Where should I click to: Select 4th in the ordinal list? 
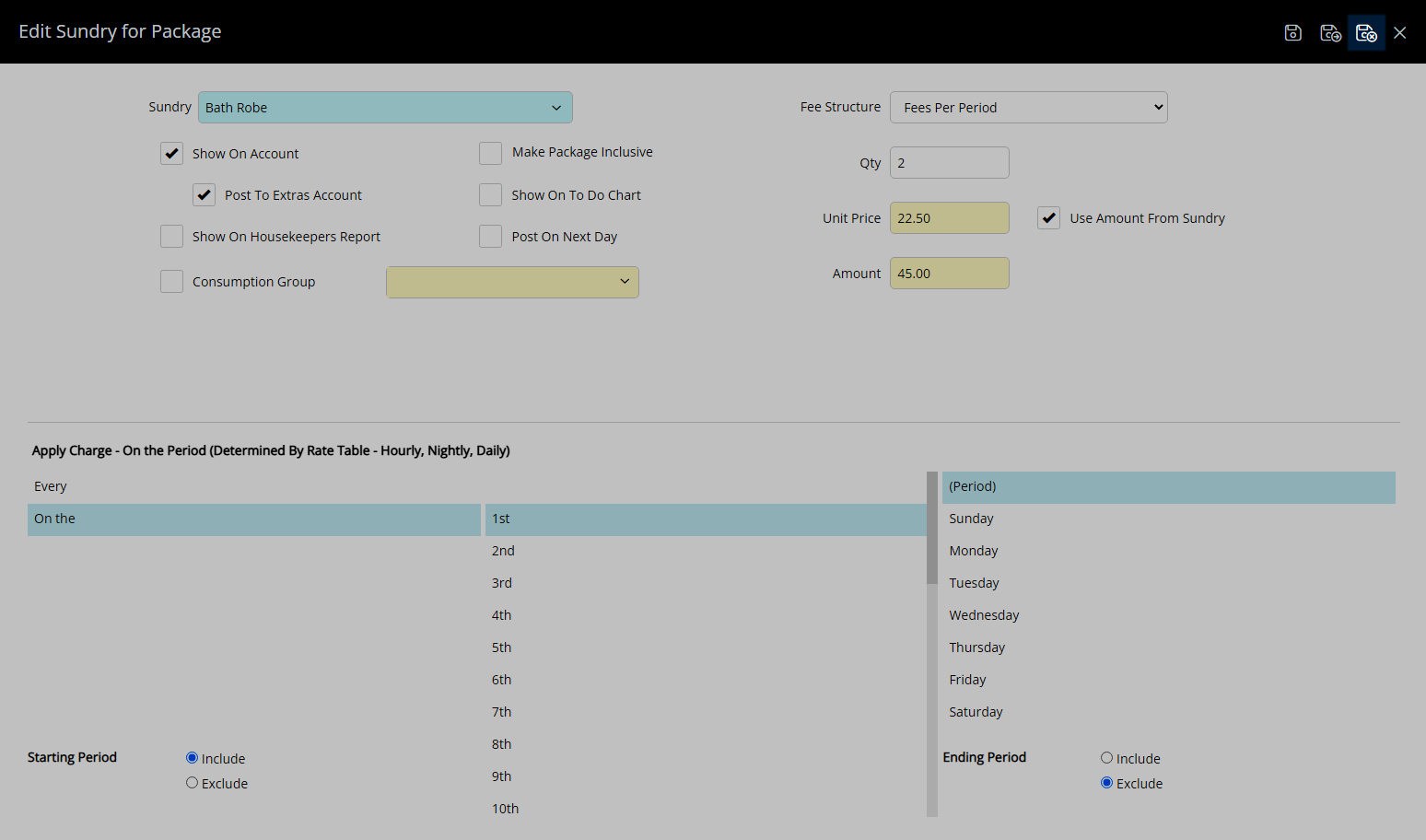[706, 615]
